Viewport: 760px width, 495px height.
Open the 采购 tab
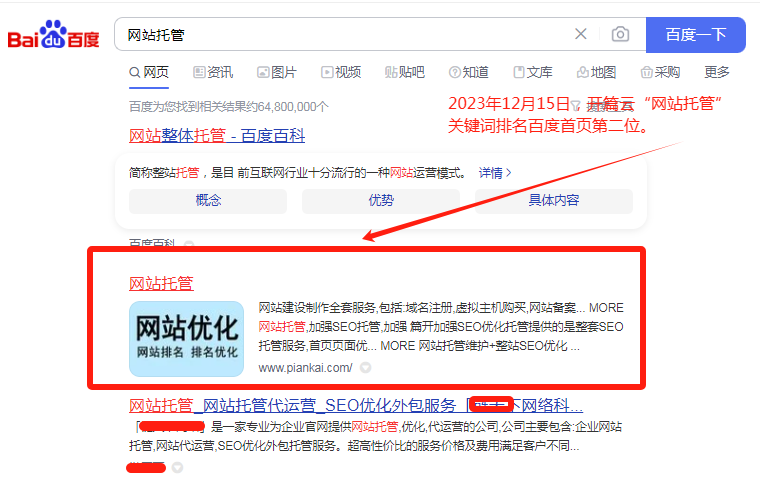661,72
